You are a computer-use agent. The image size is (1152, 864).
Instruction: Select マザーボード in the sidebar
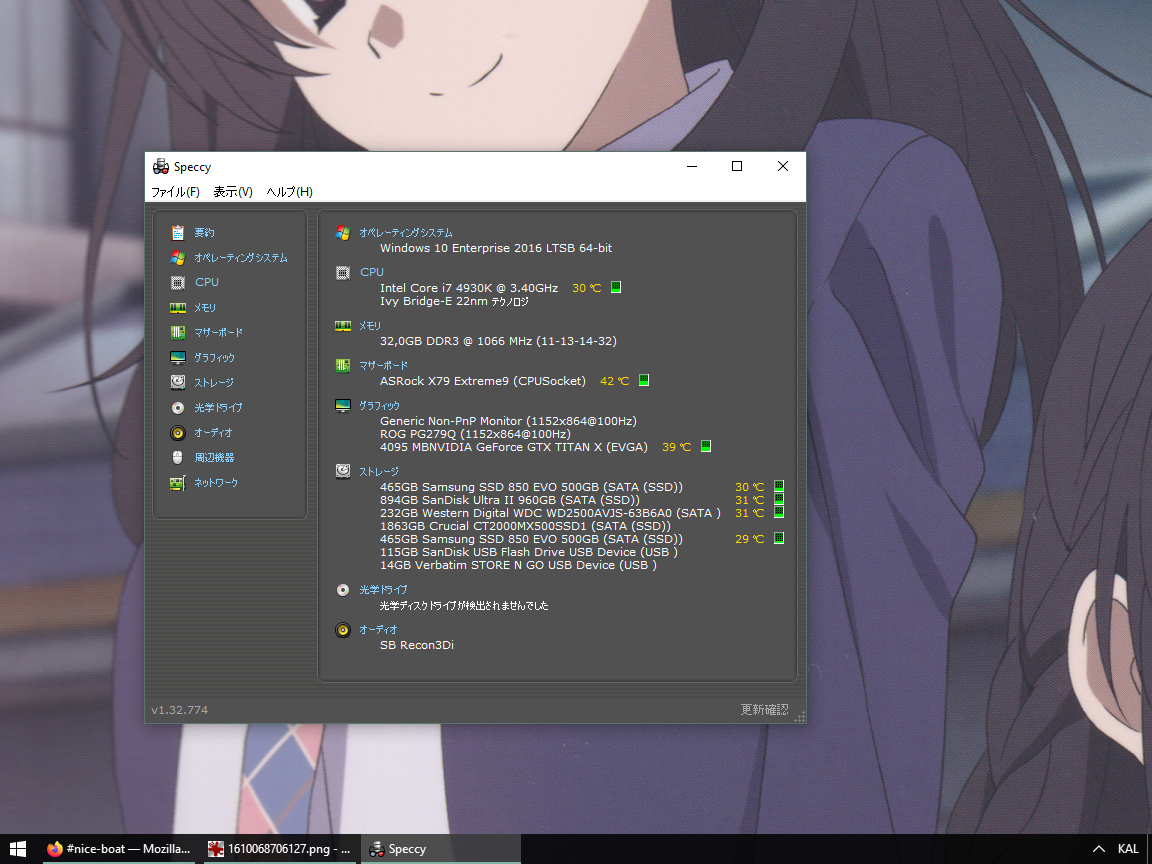click(218, 333)
